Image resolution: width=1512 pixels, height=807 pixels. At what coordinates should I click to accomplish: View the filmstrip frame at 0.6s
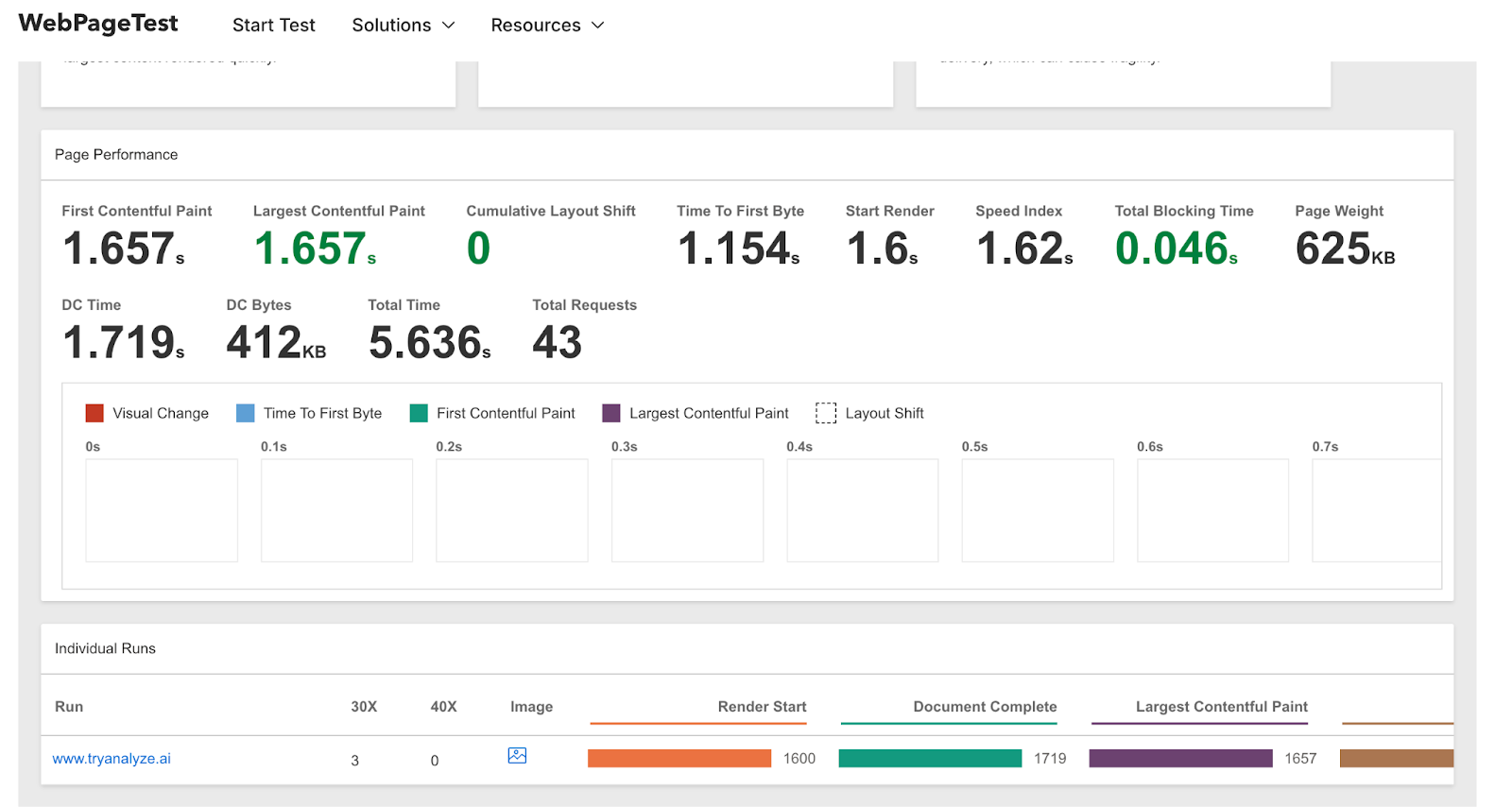[1212, 510]
